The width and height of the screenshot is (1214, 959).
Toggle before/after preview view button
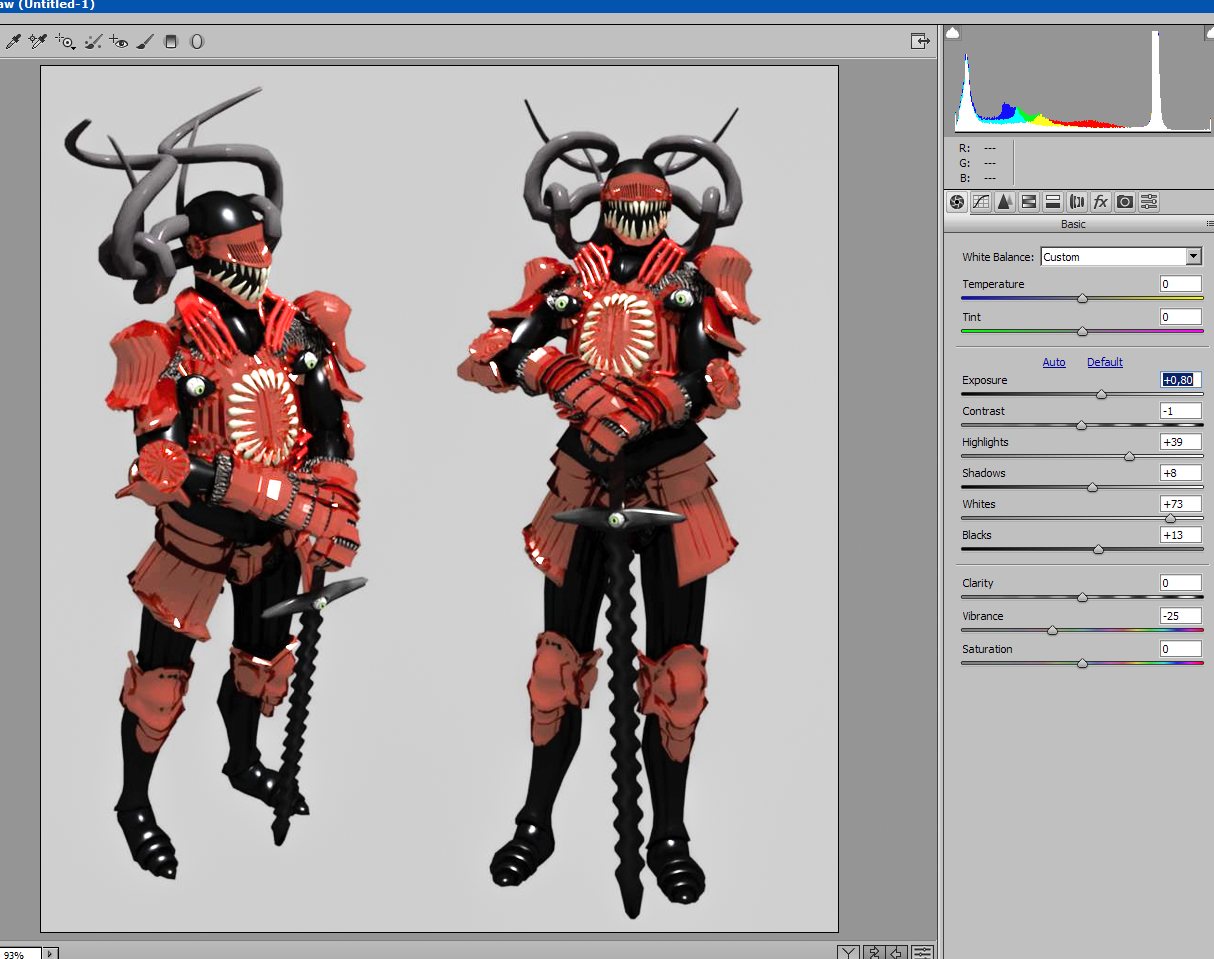click(x=848, y=951)
